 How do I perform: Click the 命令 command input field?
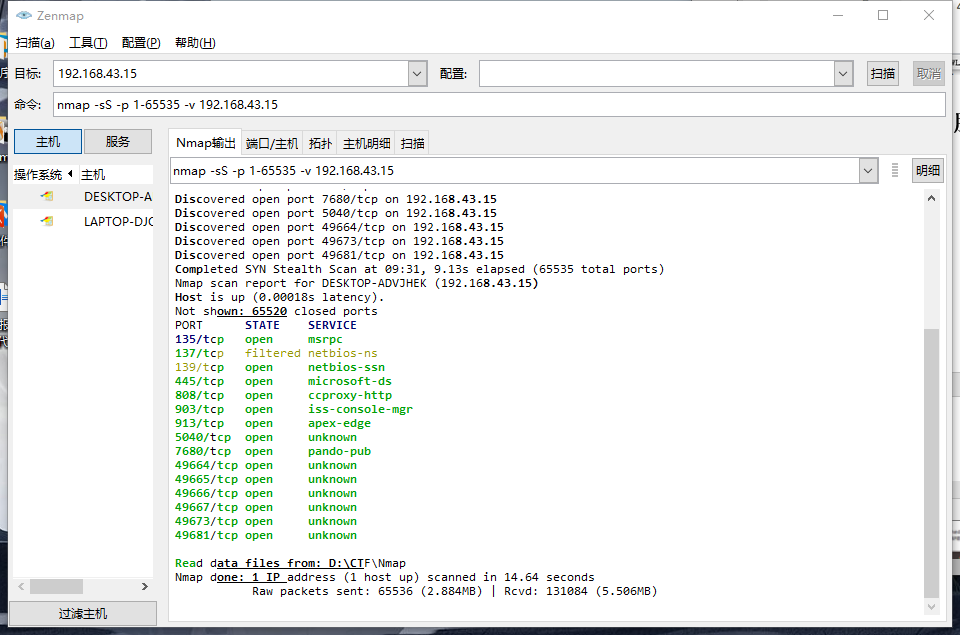[499, 105]
